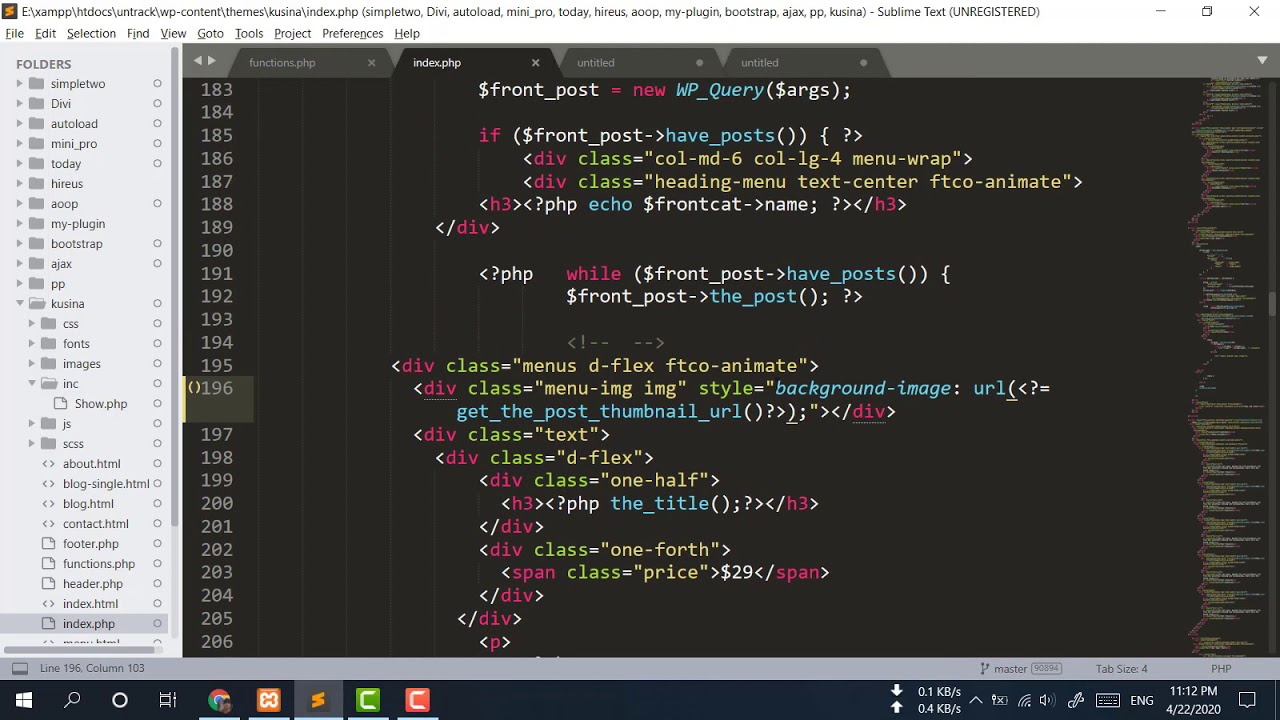Change the PHP syntax selector
Viewport: 1280px width, 720px height.
(1221, 668)
